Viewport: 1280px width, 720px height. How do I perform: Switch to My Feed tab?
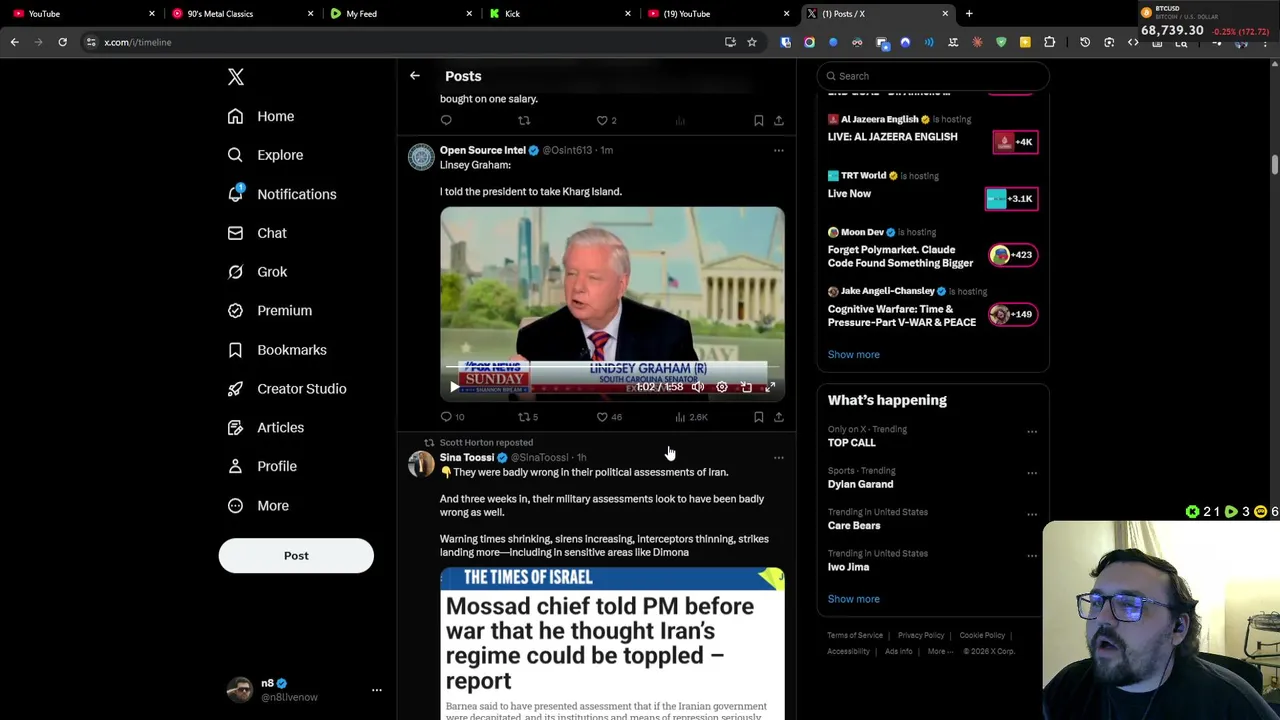400,14
